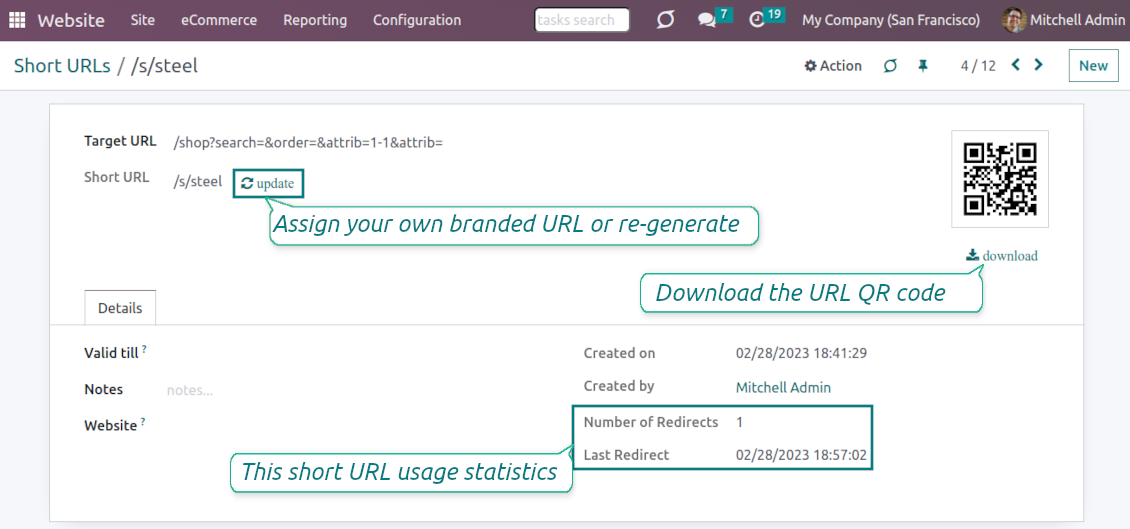The width and height of the screenshot is (1130, 529).
Task: Open the apps grid menu icon
Action: [x=17, y=20]
